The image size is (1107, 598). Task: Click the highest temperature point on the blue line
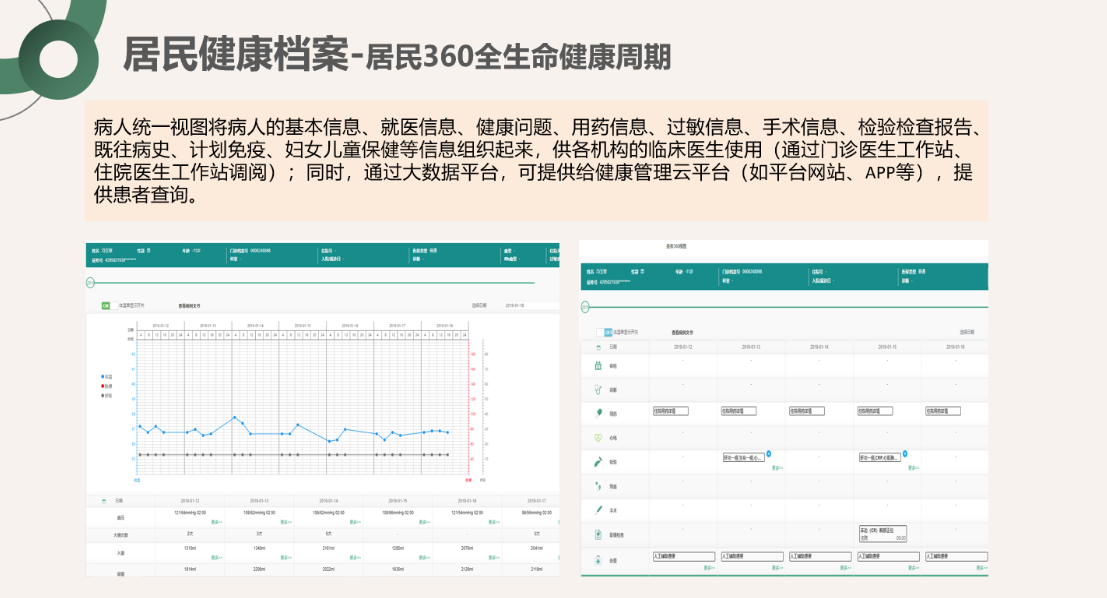point(234,417)
